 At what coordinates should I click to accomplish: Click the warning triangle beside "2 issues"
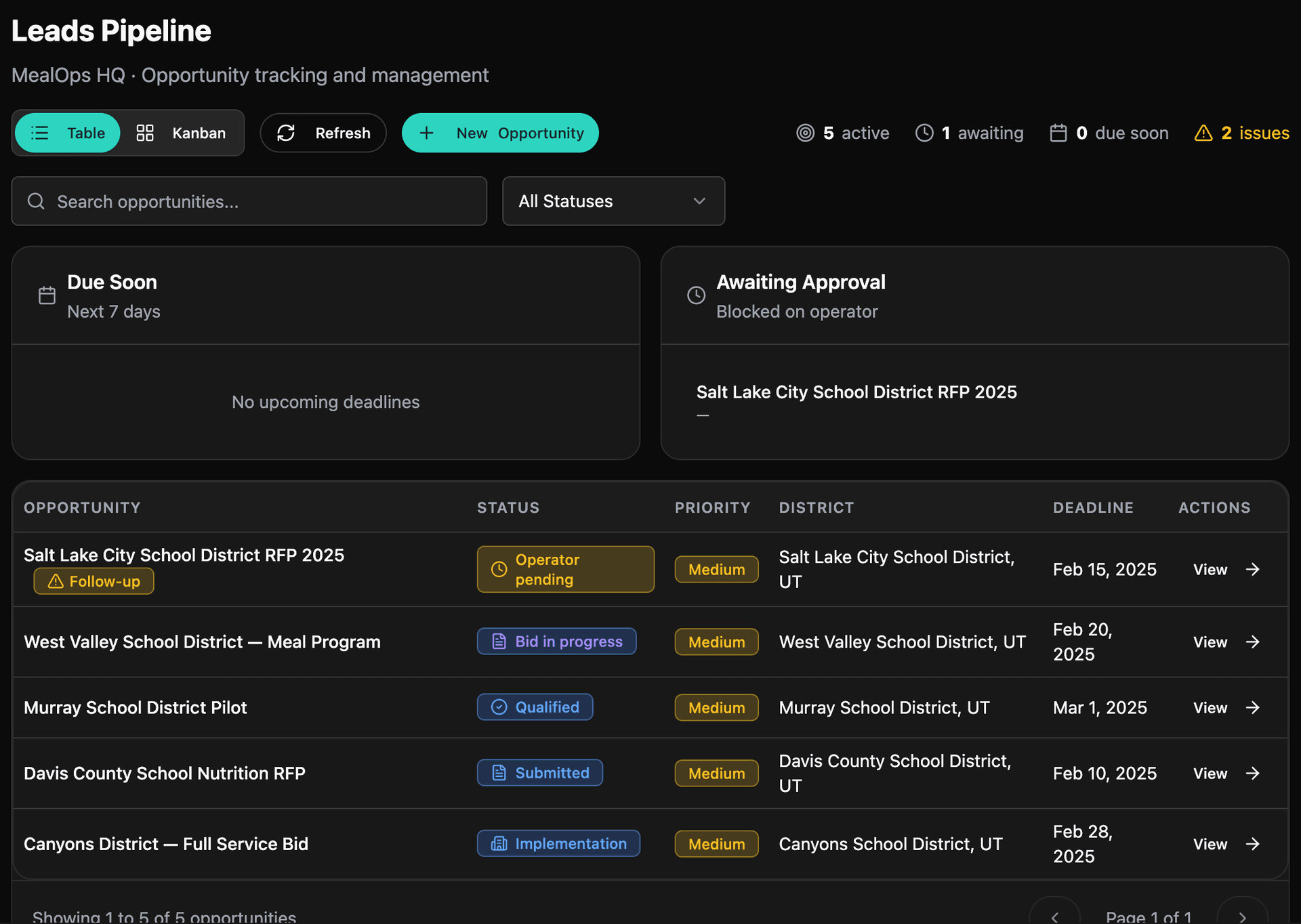pyautogui.click(x=1203, y=133)
